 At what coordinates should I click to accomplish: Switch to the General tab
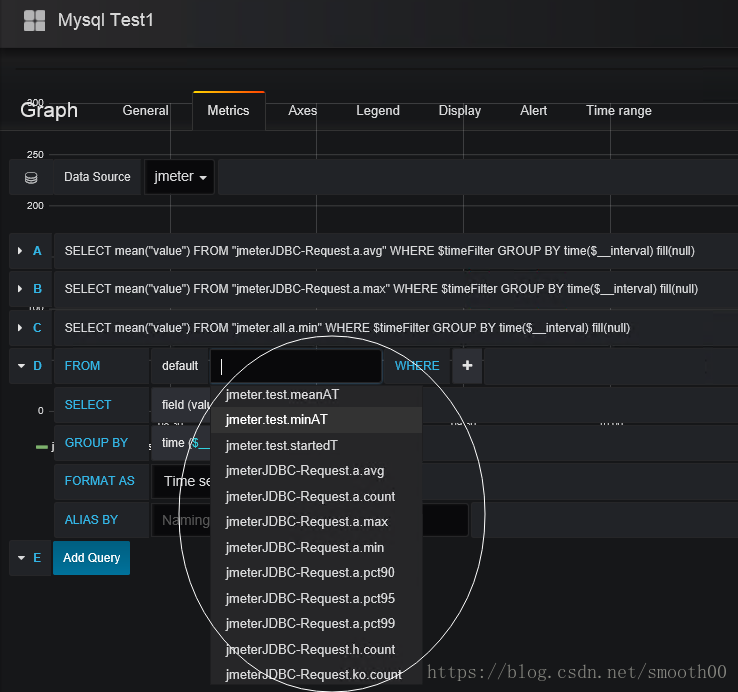click(145, 111)
